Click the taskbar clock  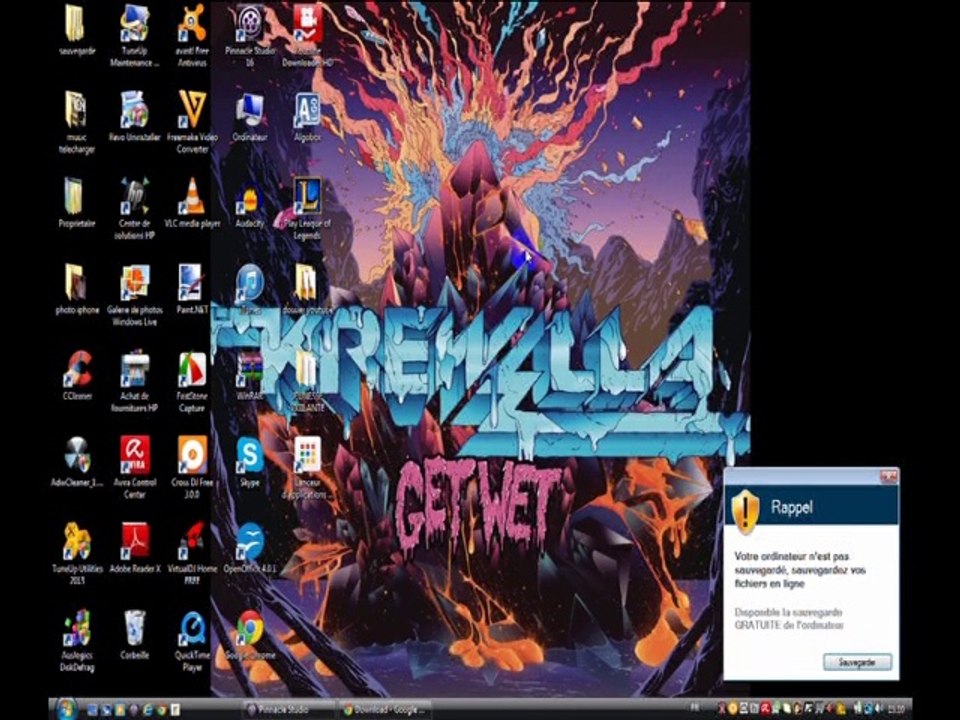click(x=896, y=709)
